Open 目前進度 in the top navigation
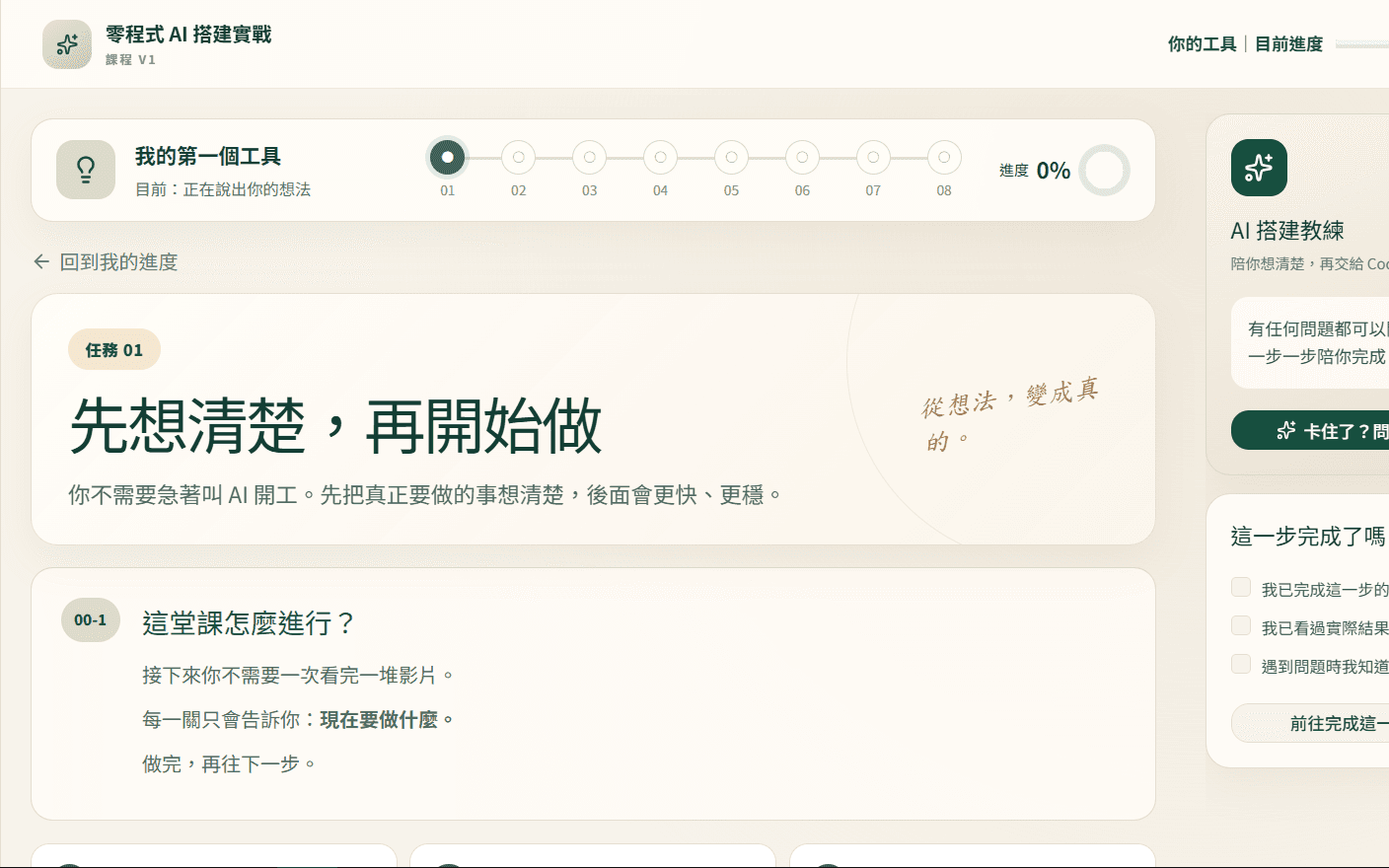Viewport: 1389px width, 868px height. click(x=1288, y=44)
